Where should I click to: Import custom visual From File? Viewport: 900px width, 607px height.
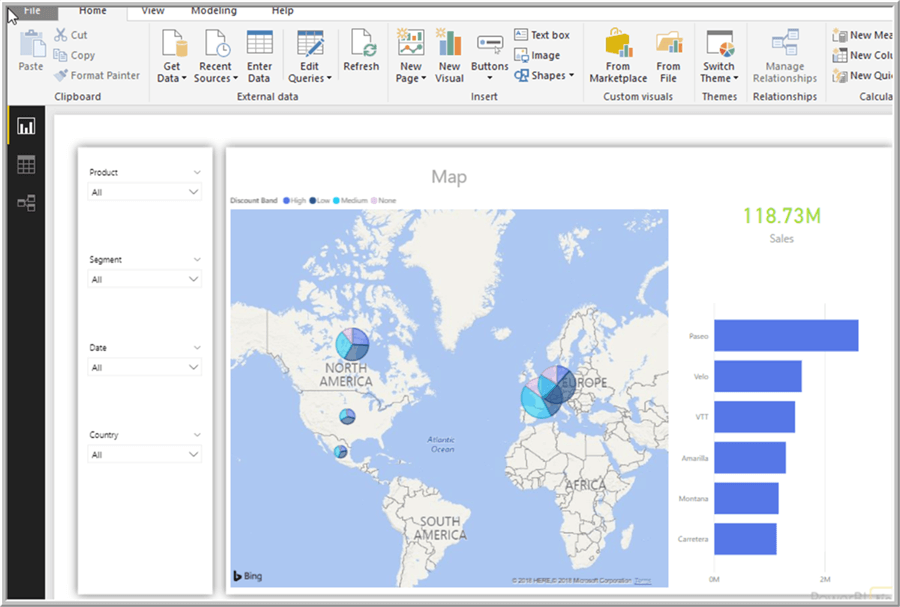click(668, 56)
